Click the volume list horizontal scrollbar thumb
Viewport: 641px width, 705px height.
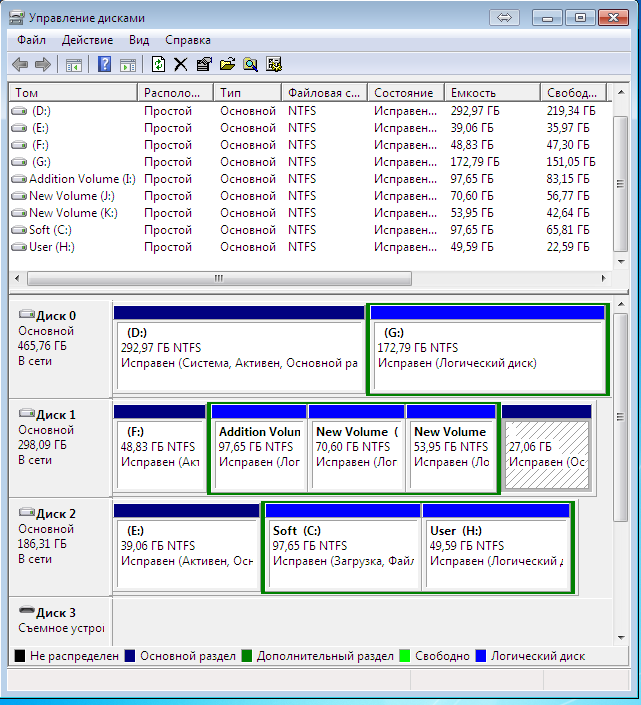[219, 278]
